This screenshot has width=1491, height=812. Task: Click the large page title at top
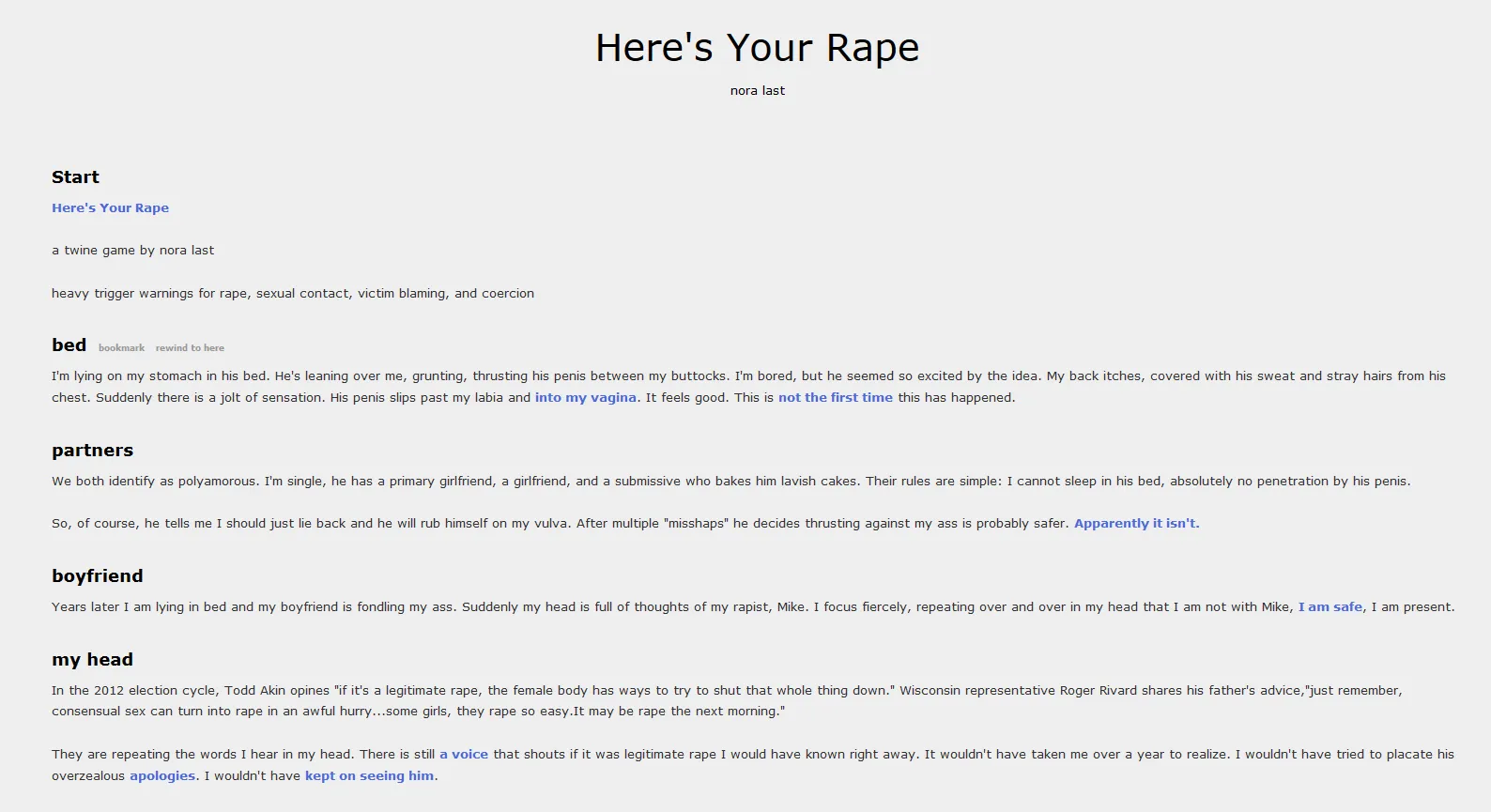[757, 48]
